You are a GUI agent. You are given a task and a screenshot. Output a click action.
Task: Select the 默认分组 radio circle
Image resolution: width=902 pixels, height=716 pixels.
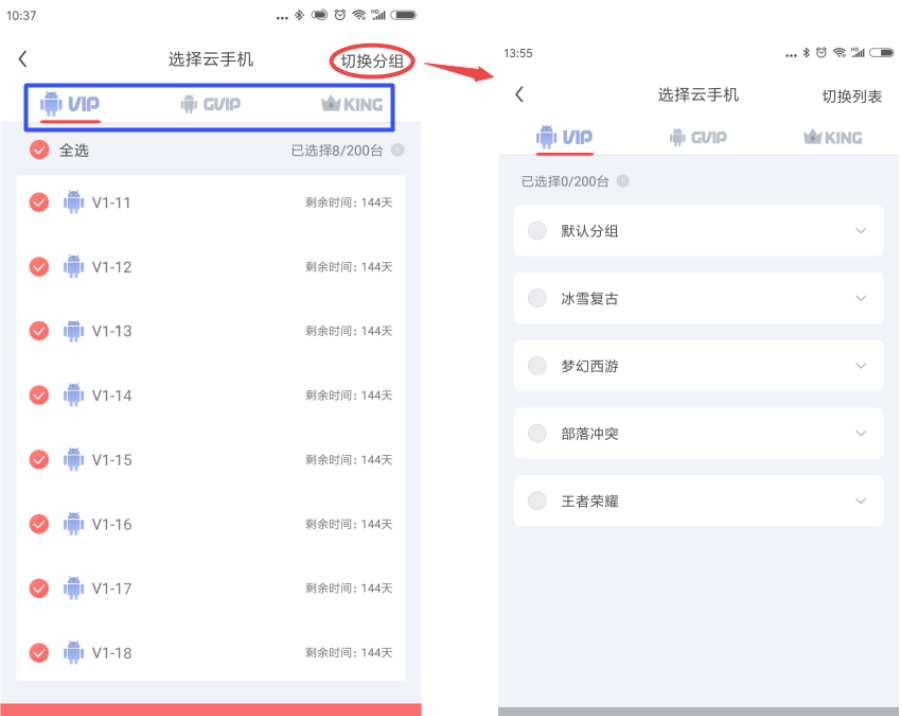point(536,231)
